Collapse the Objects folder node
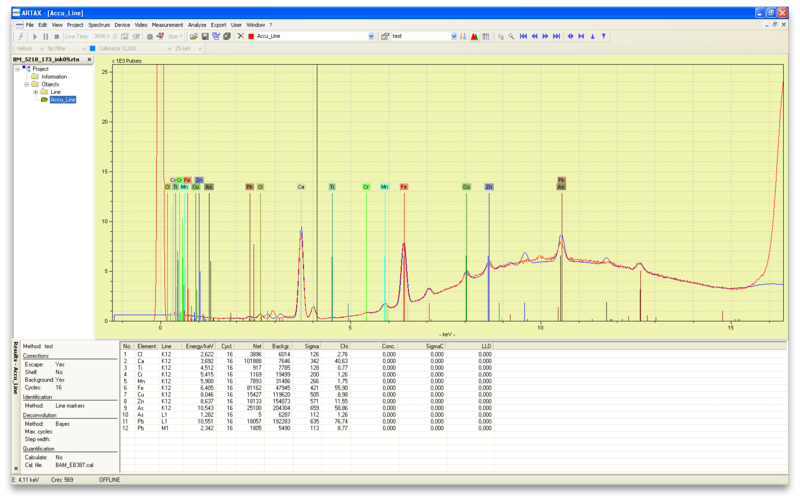The height and width of the screenshot is (501, 800). (x=27, y=84)
